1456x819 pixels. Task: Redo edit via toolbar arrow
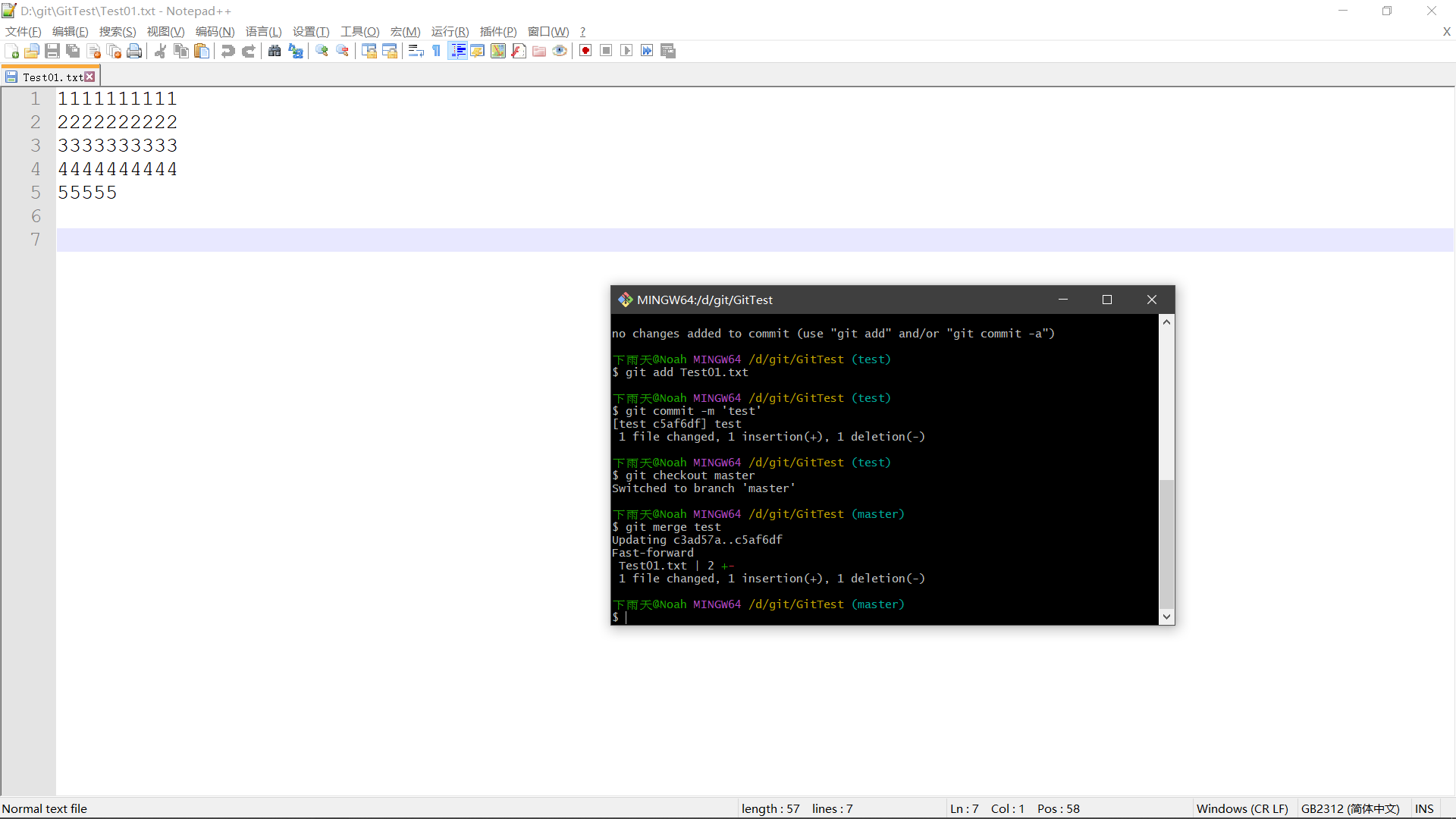(x=248, y=51)
